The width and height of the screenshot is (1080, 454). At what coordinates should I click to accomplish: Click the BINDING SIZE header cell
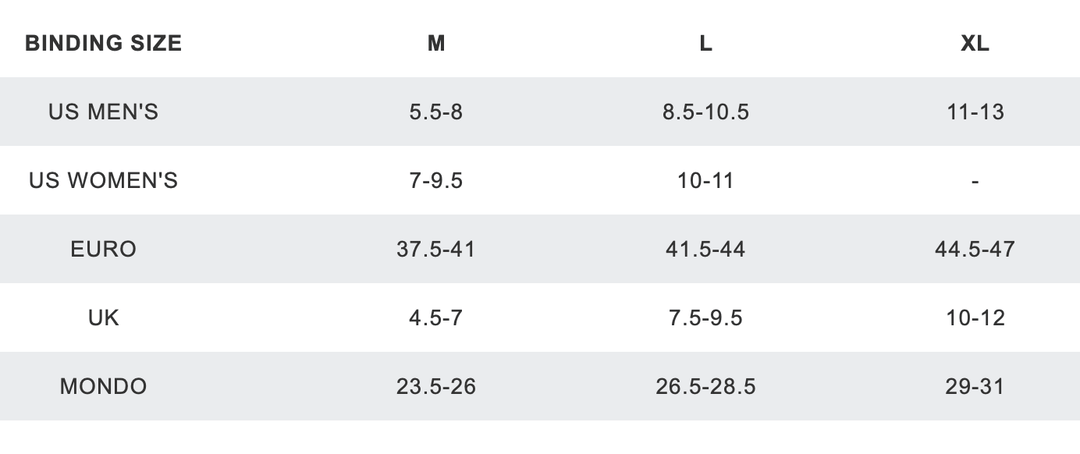103,43
